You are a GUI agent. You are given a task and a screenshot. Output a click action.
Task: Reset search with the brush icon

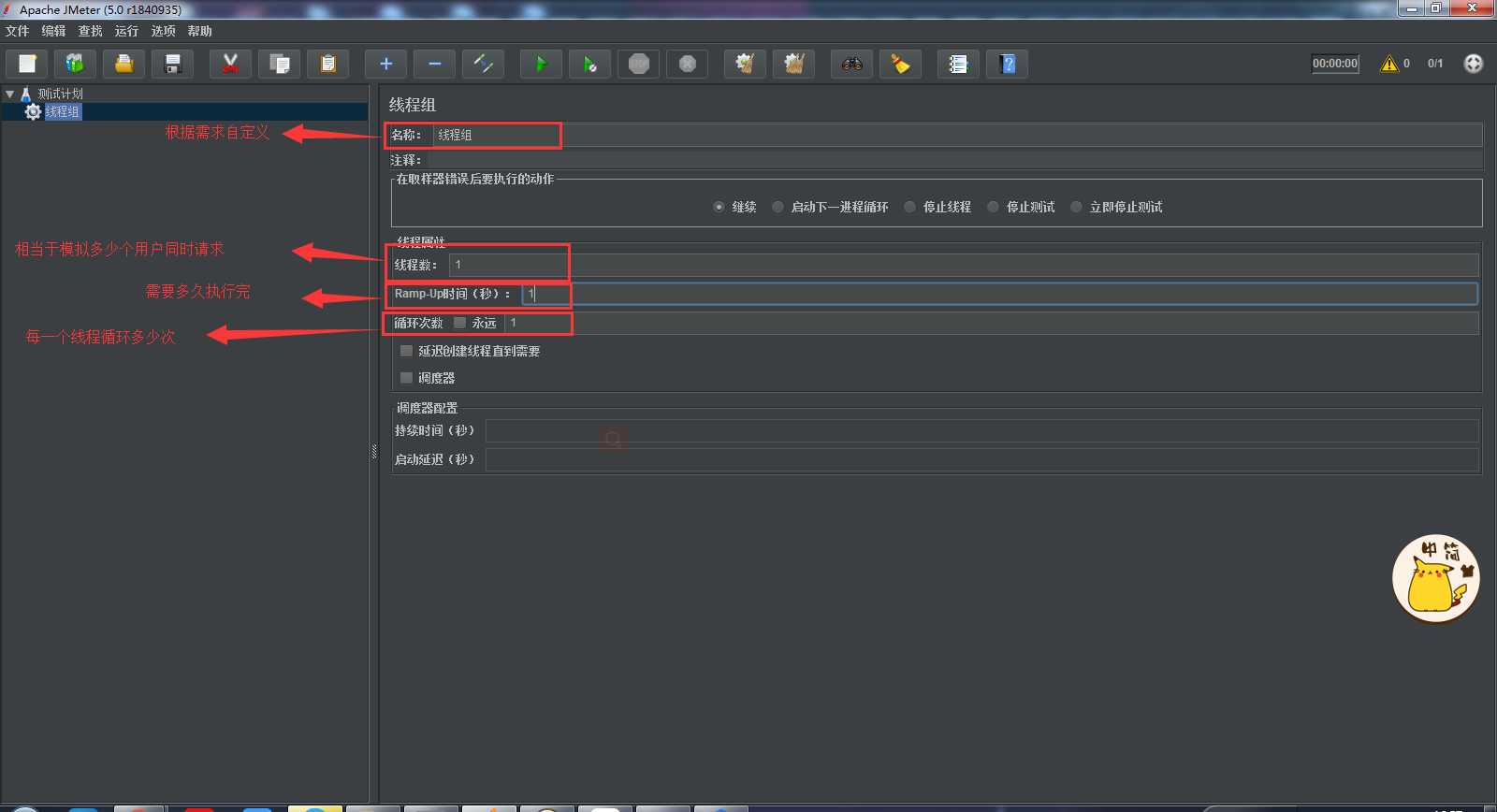[900, 64]
